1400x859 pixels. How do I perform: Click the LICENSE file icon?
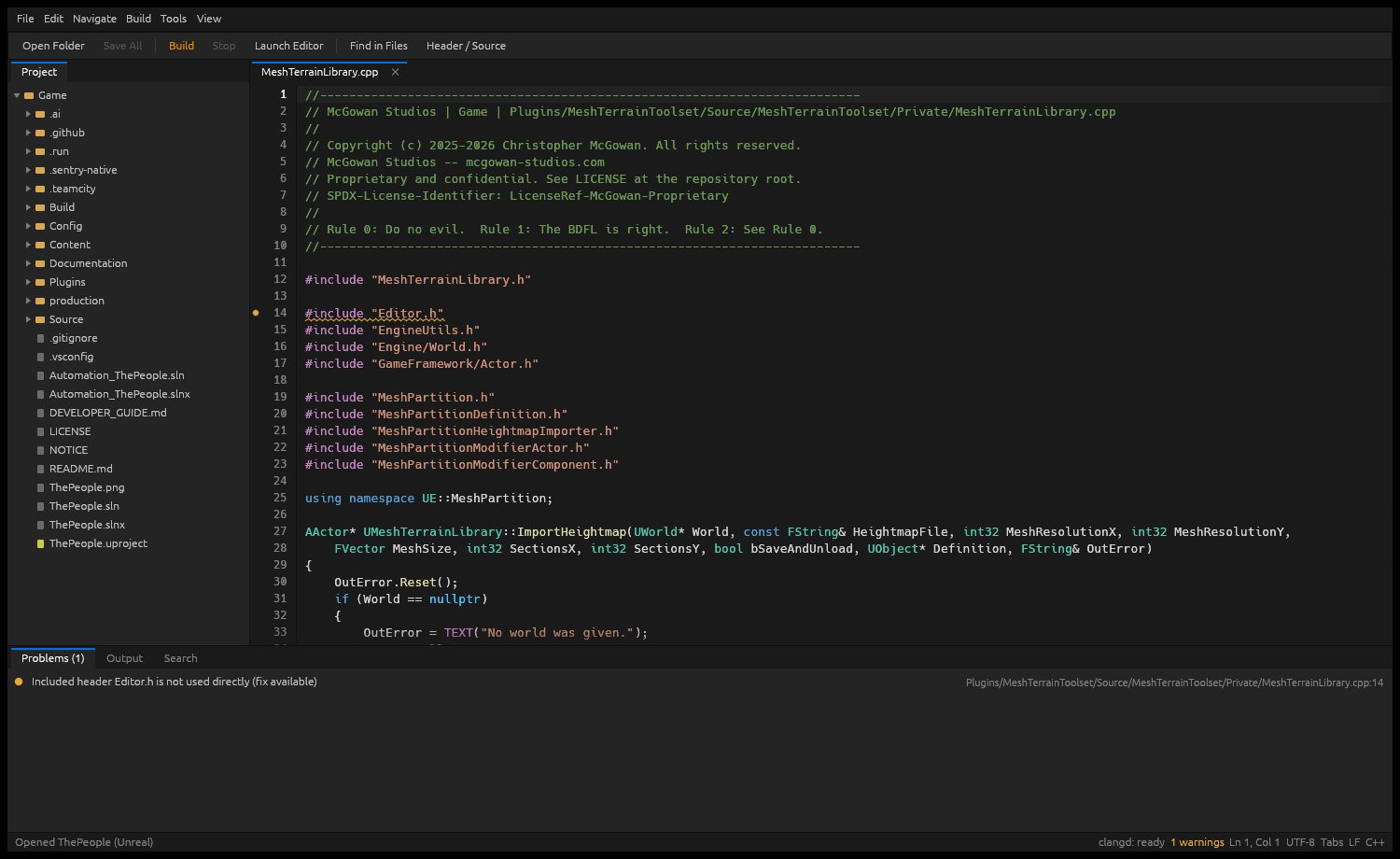coord(40,431)
